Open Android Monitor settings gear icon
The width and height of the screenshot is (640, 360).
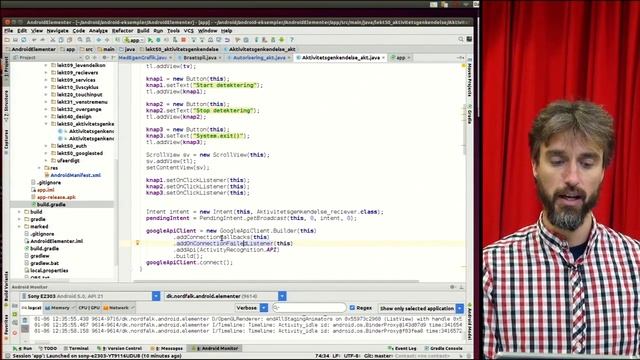click(452, 287)
